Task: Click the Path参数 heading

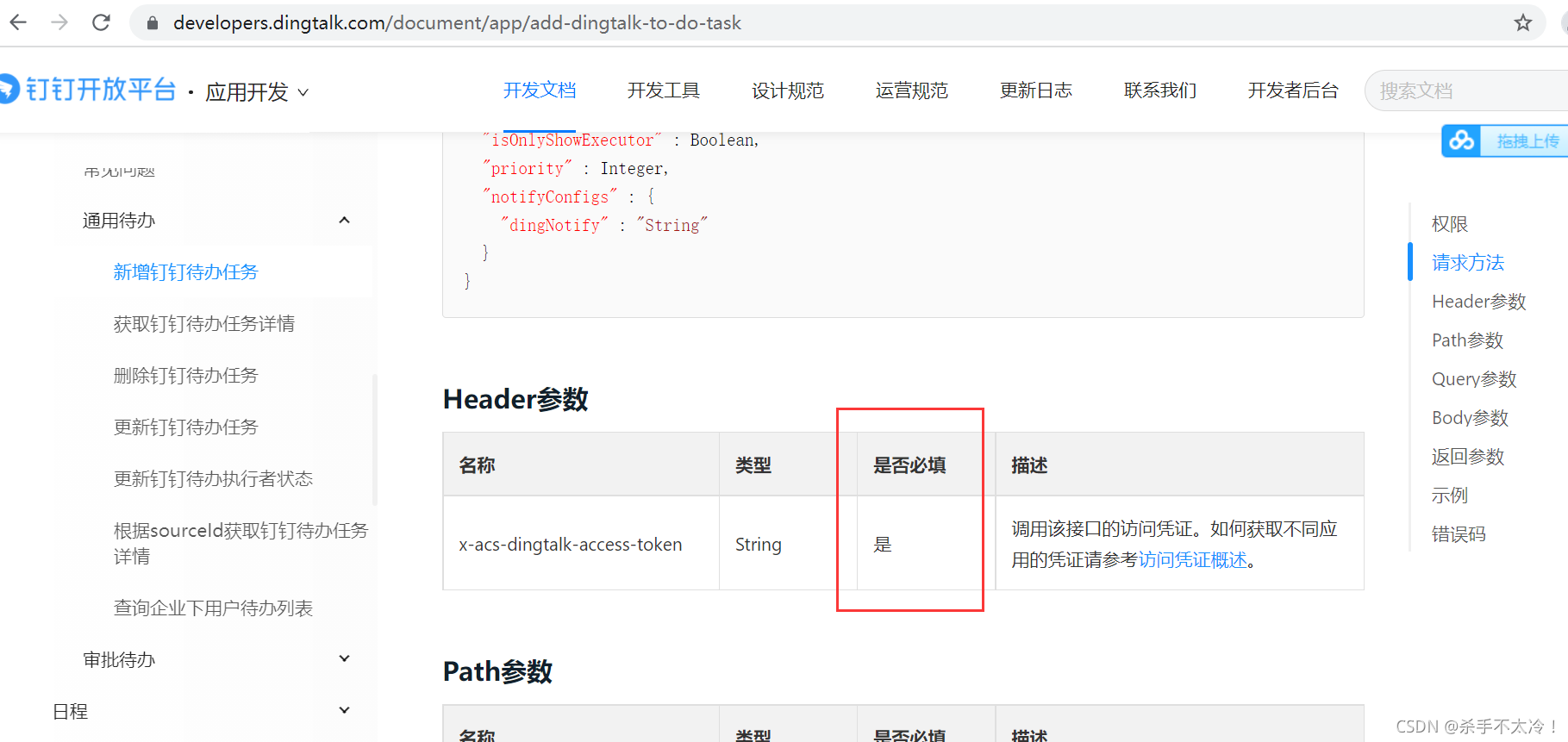Action: click(x=497, y=672)
